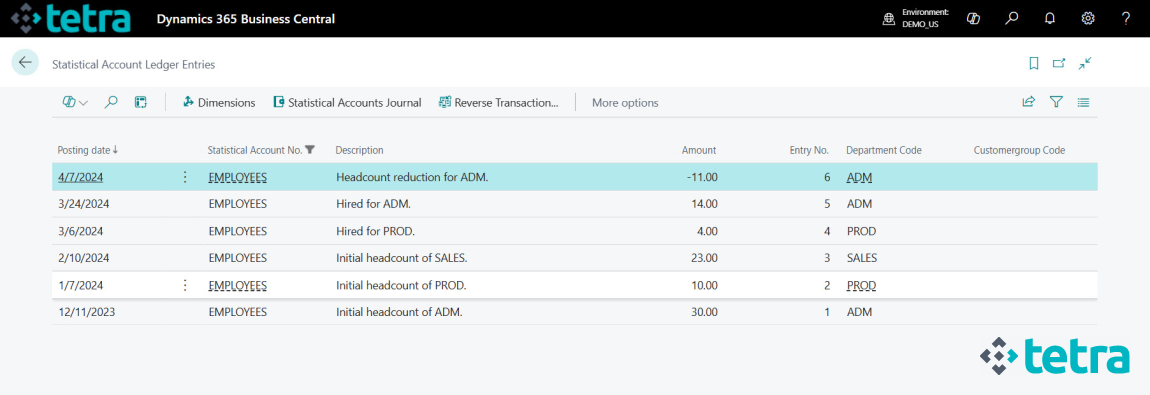Click 'Hired for ADM.' description

point(373,204)
